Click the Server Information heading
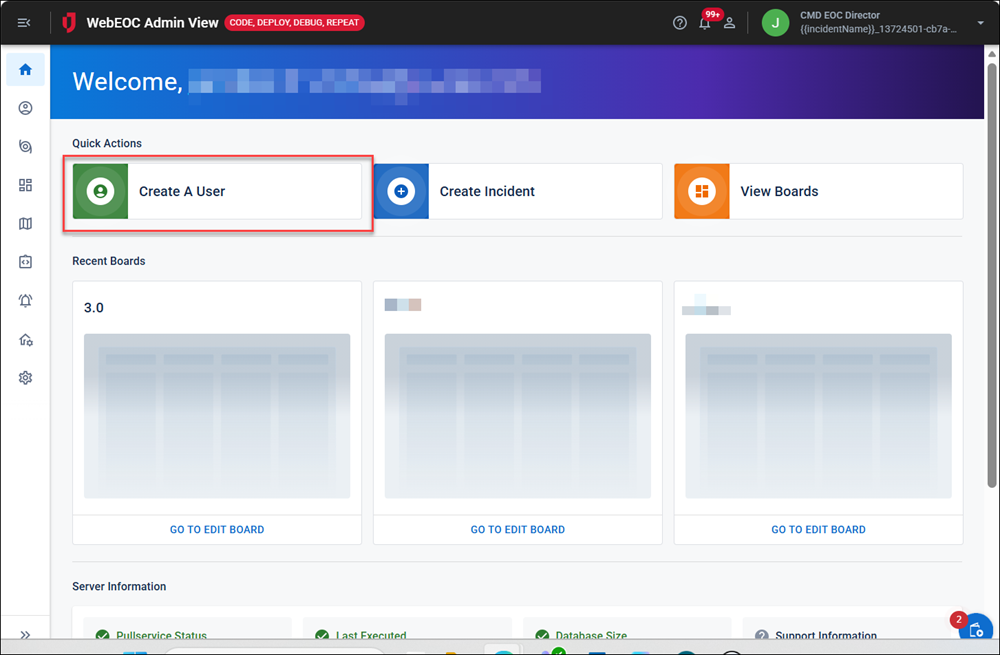1000x655 pixels. [x=119, y=586]
